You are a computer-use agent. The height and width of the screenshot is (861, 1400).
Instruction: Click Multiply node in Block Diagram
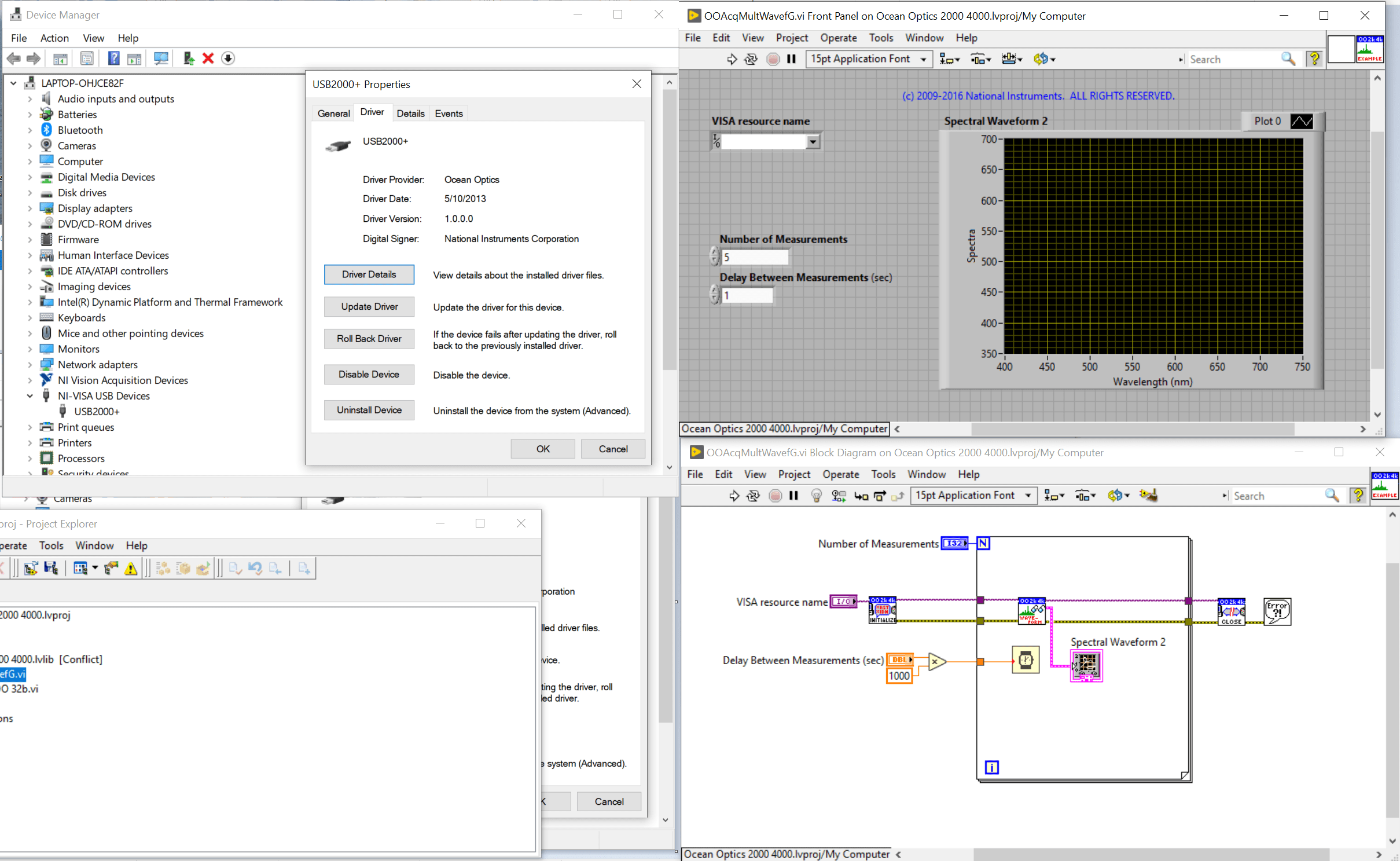(936, 661)
